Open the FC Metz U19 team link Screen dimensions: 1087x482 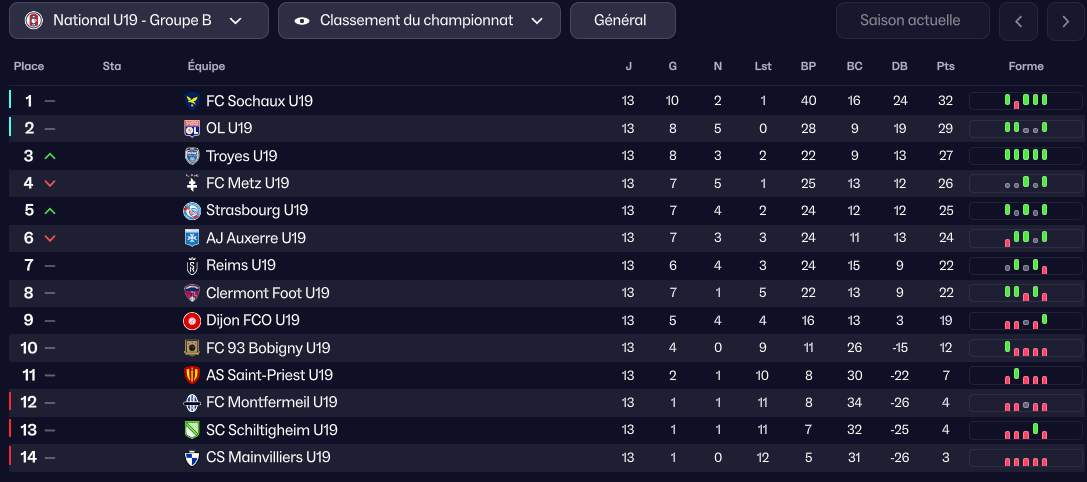coord(247,183)
